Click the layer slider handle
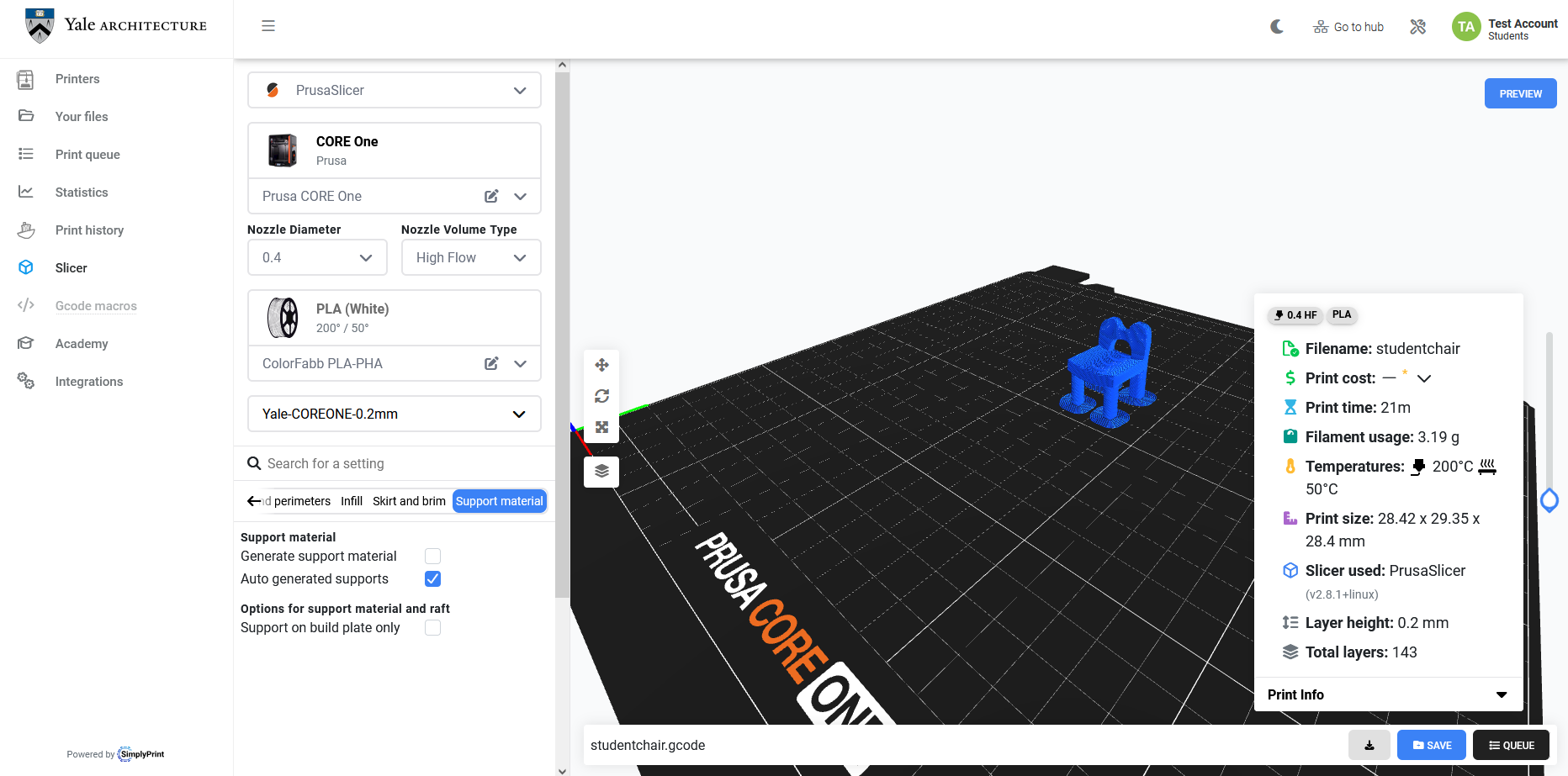1568x776 pixels. pyautogui.click(x=1549, y=501)
